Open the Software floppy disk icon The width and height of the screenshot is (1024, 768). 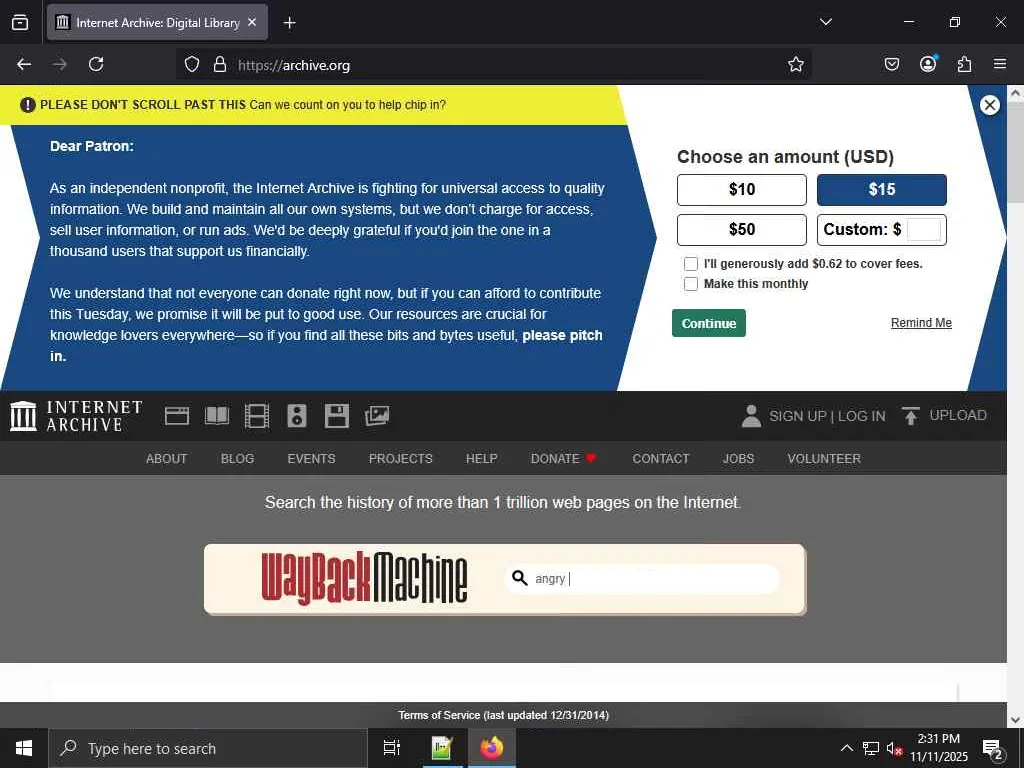click(337, 416)
